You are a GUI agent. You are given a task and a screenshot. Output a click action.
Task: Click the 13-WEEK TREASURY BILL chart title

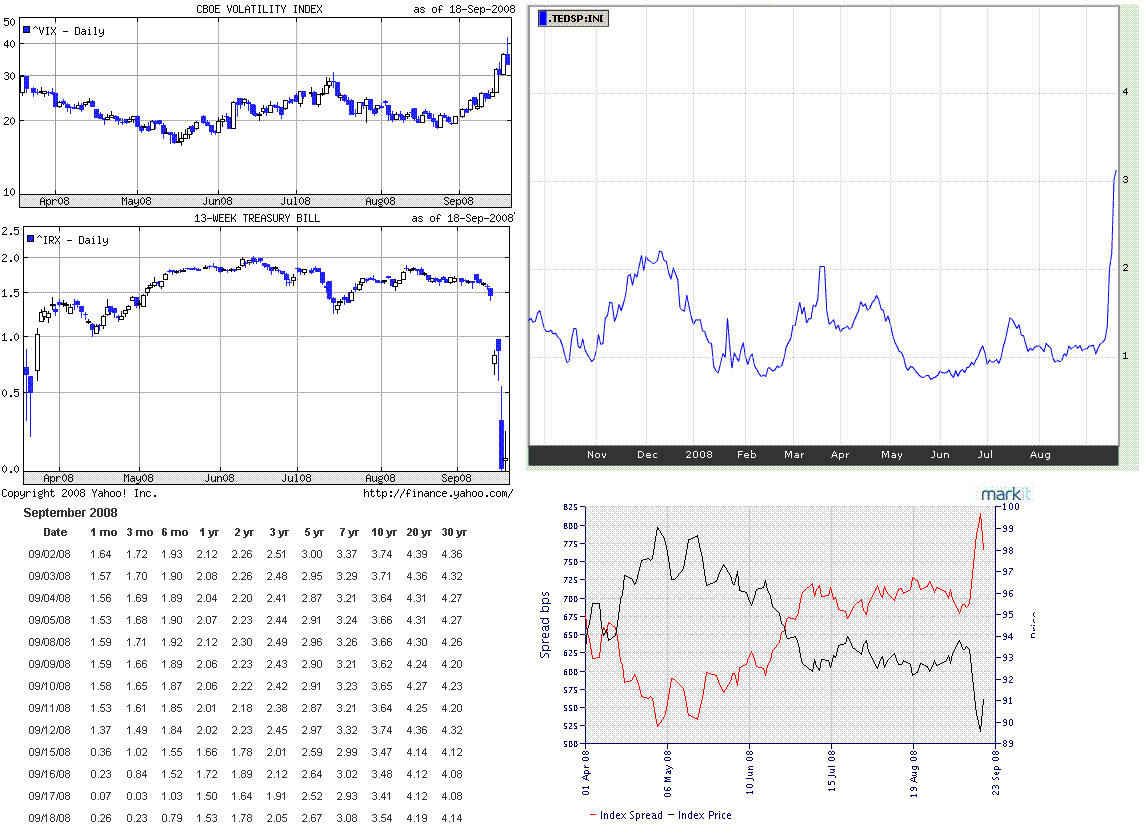click(x=257, y=218)
